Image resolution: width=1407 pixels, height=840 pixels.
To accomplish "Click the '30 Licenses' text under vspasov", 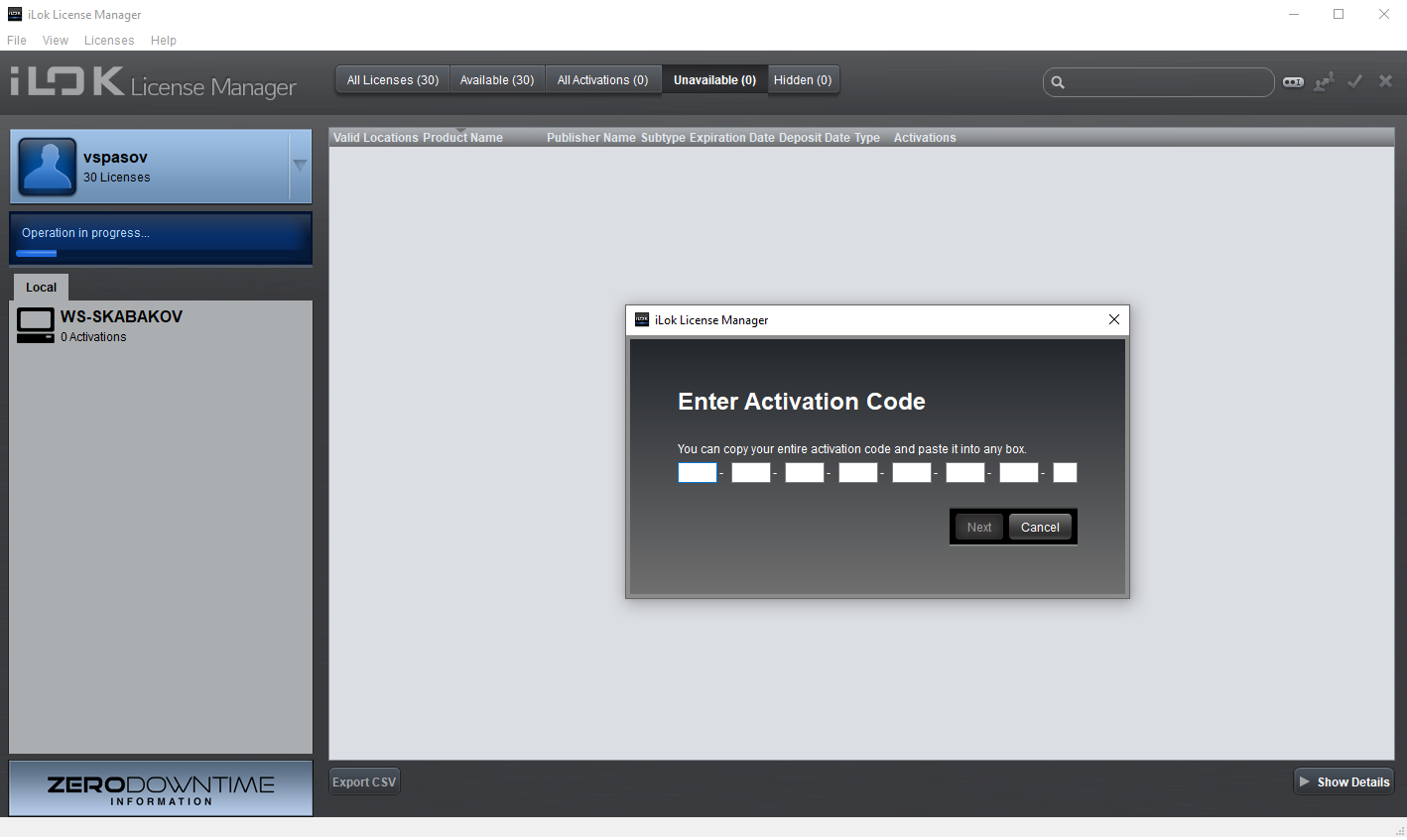I will pyautogui.click(x=117, y=178).
